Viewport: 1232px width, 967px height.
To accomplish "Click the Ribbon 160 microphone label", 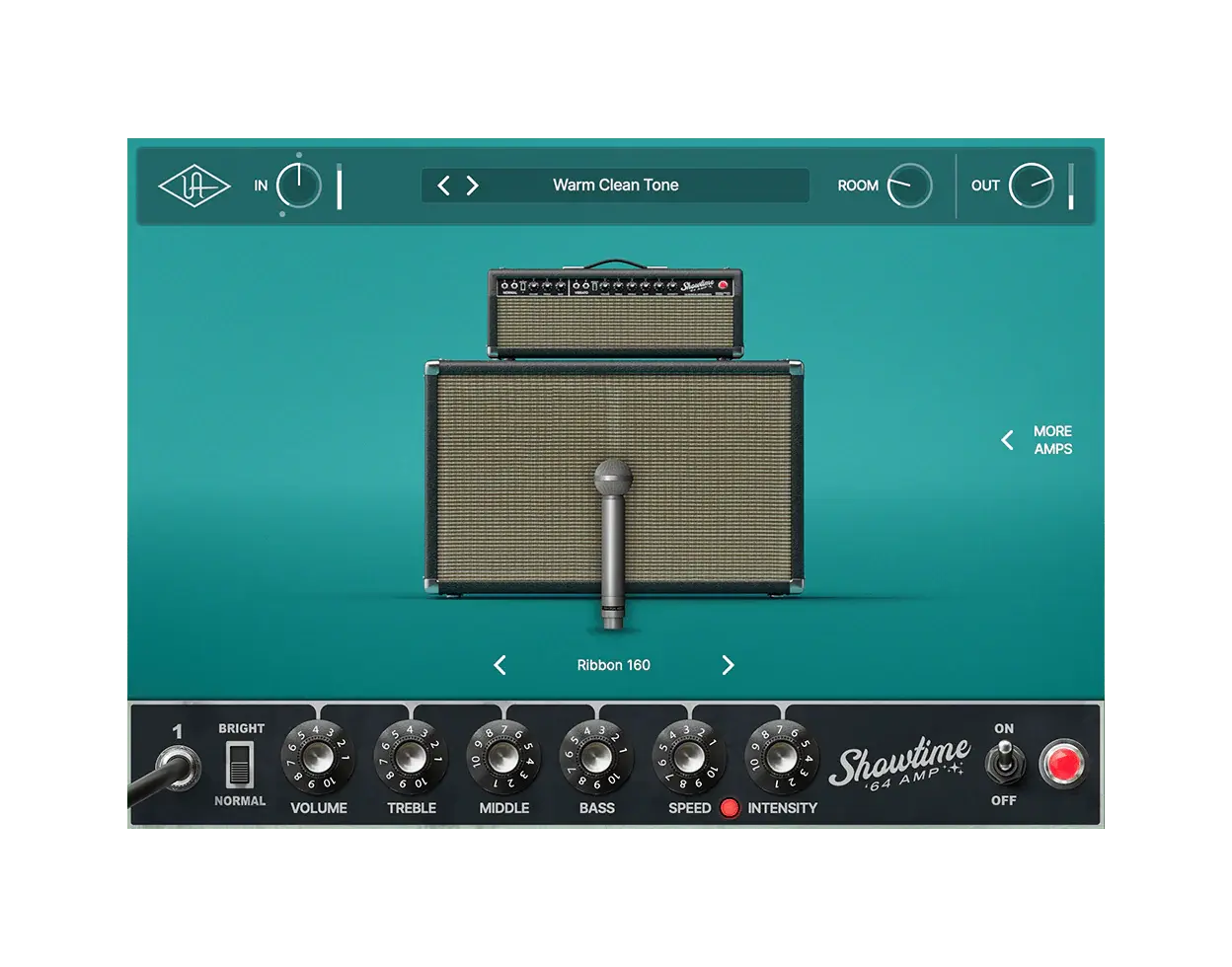I will [x=613, y=665].
